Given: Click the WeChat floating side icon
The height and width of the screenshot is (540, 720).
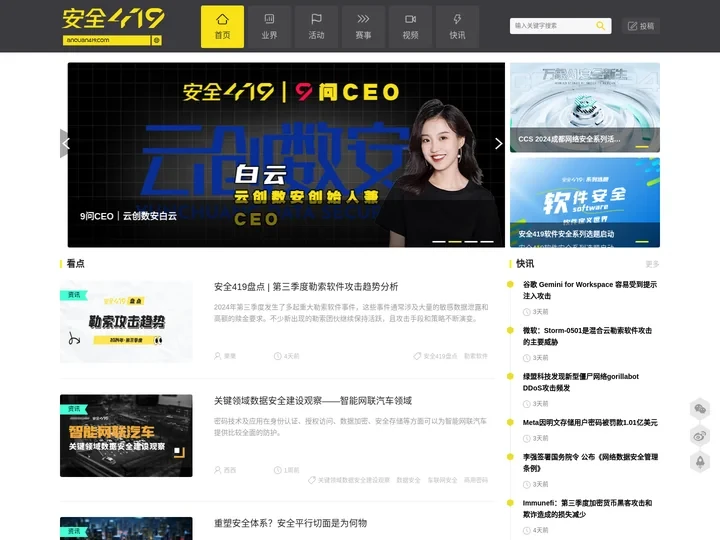Looking at the screenshot, I should click(x=700, y=409).
